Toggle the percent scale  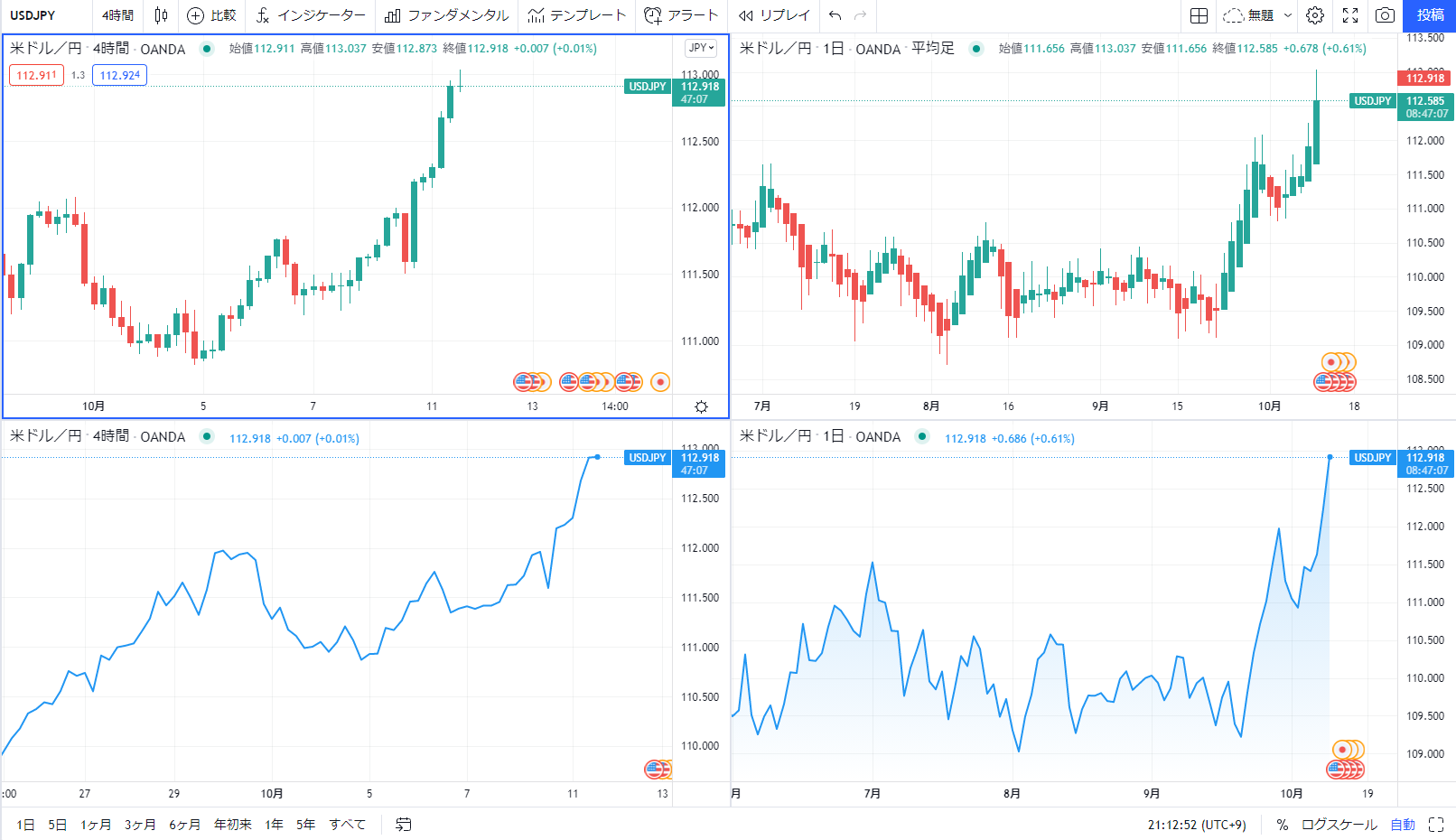[1283, 825]
